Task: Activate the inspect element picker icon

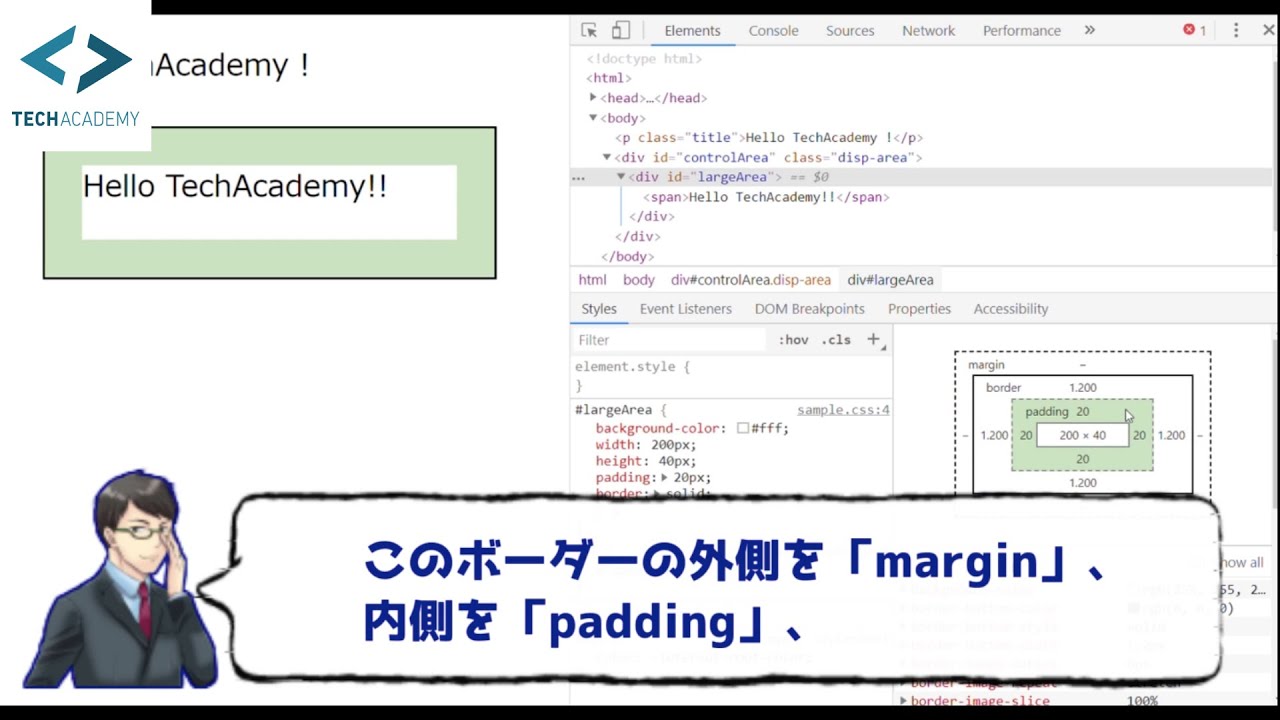Action: click(x=589, y=30)
